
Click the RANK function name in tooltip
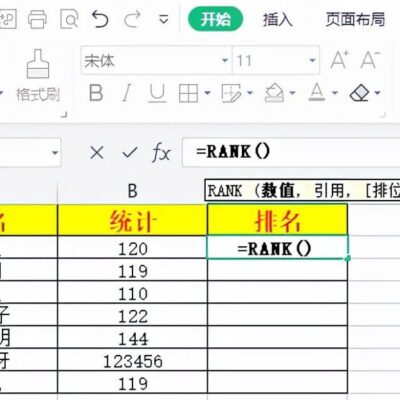(x=225, y=191)
